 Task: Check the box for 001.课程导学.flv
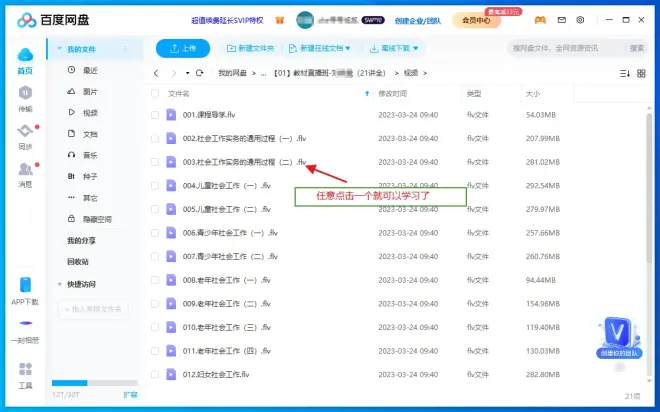(x=156, y=115)
